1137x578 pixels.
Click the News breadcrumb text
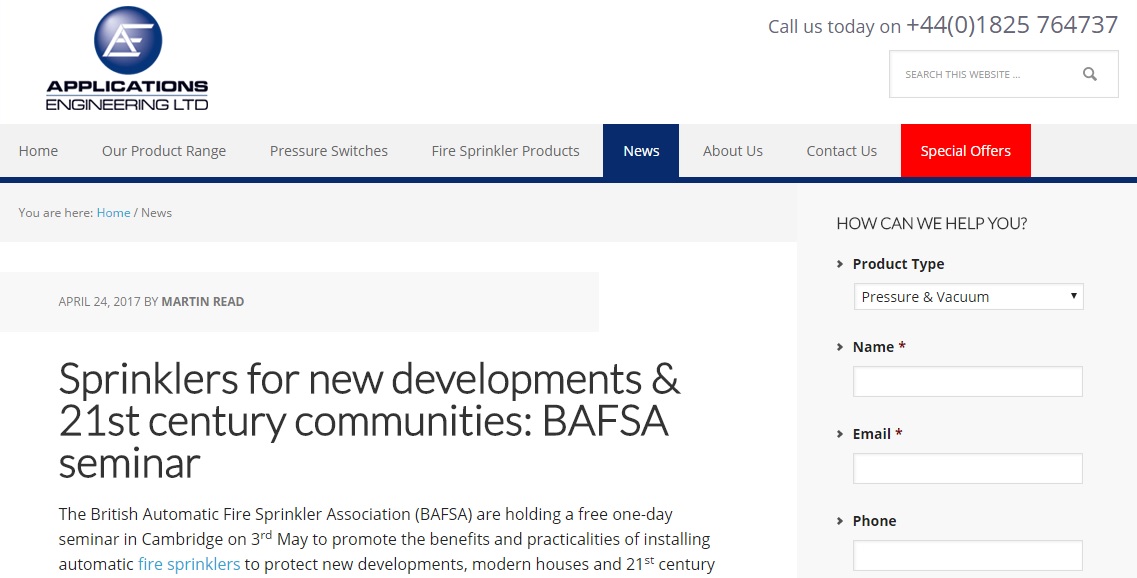156,212
